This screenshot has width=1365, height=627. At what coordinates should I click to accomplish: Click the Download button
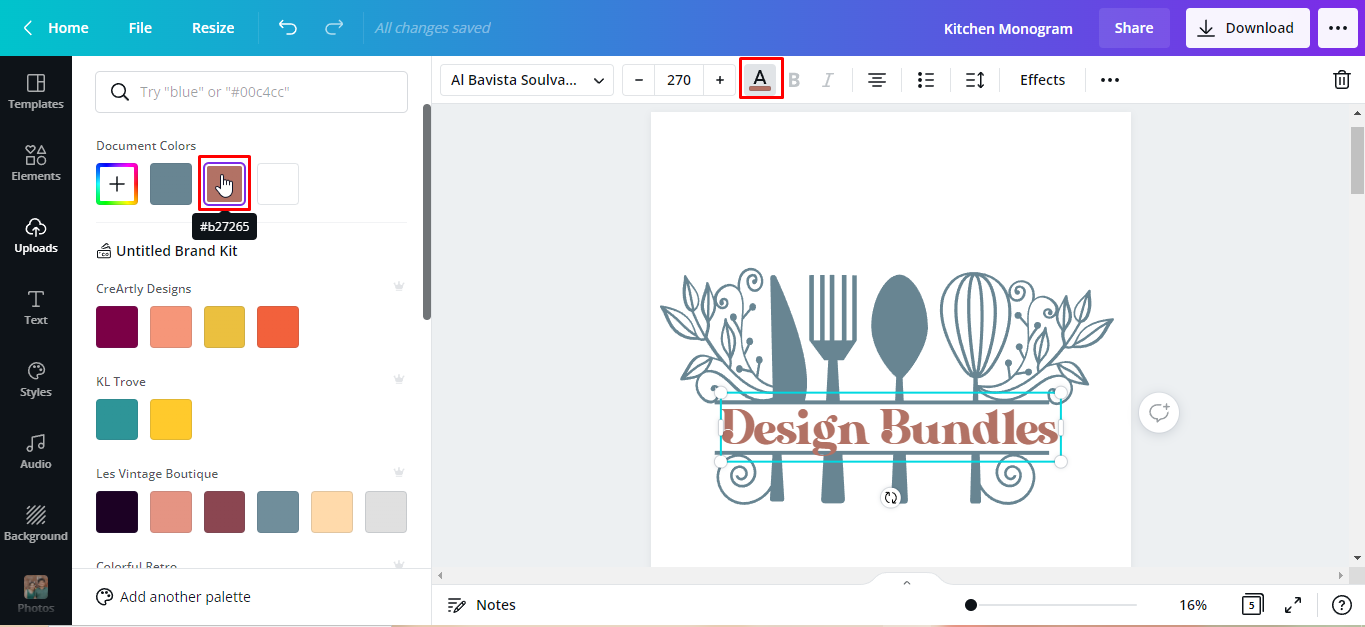(x=1248, y=28)
